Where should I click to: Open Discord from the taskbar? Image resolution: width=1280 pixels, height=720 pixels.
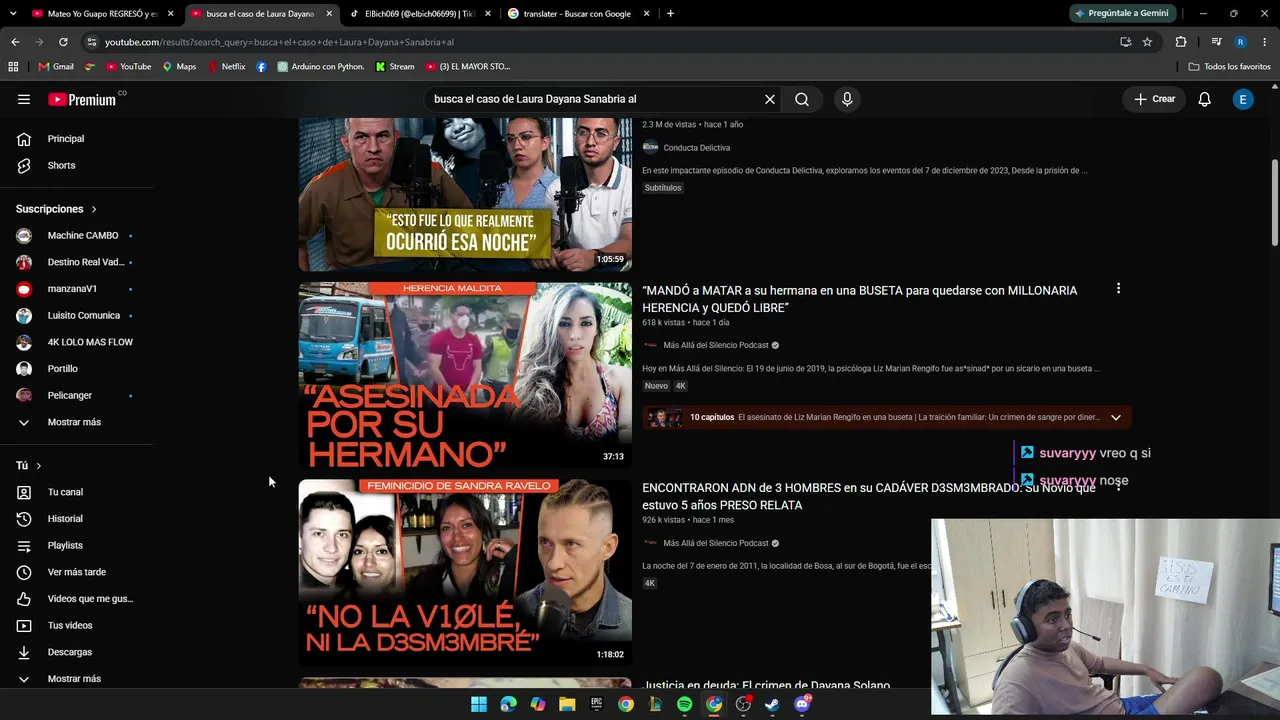pyautogui.click(x=801, y=704)
